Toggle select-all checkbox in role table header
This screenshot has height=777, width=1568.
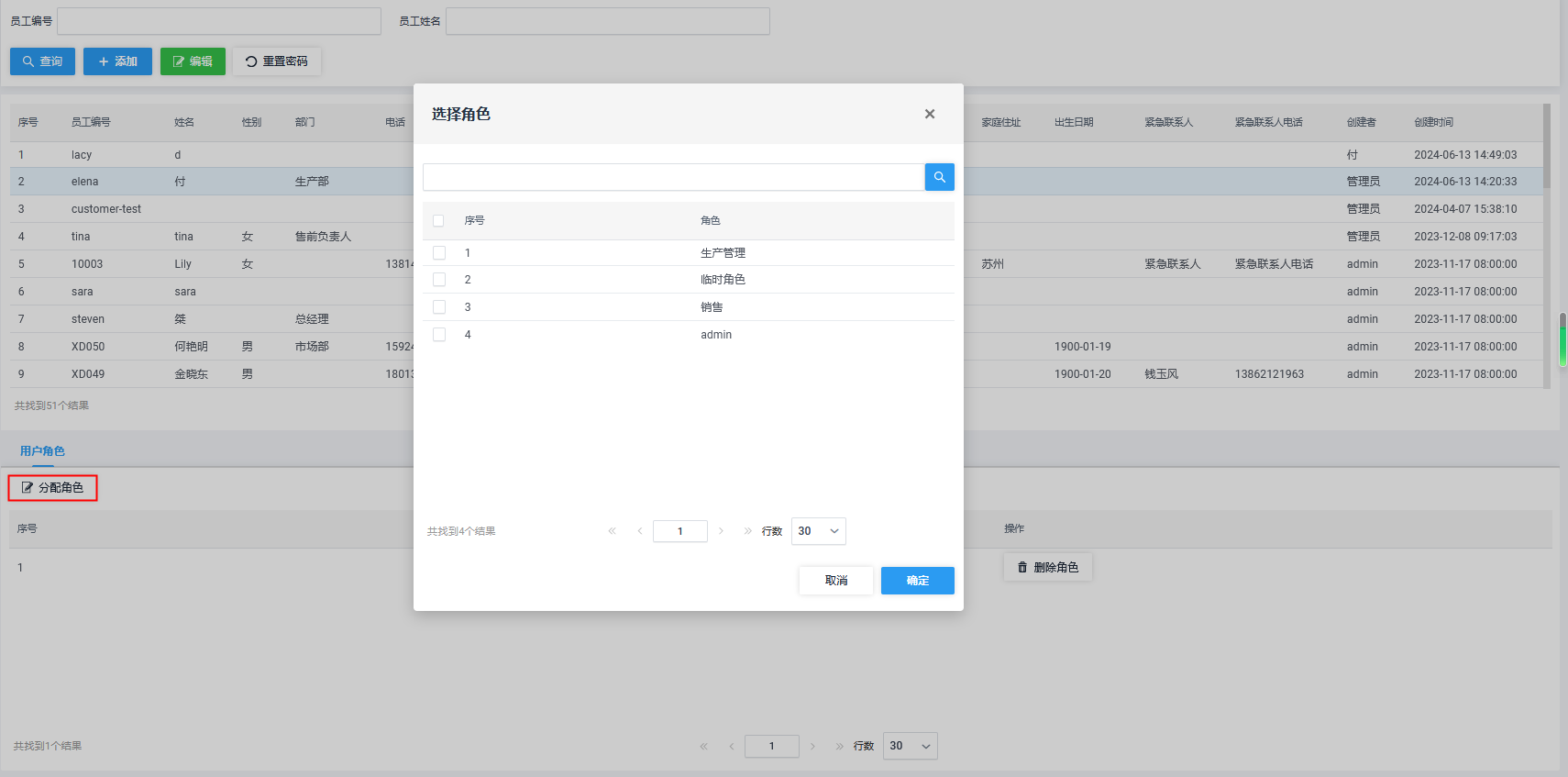pyautogui.click(x=438, y=220)
